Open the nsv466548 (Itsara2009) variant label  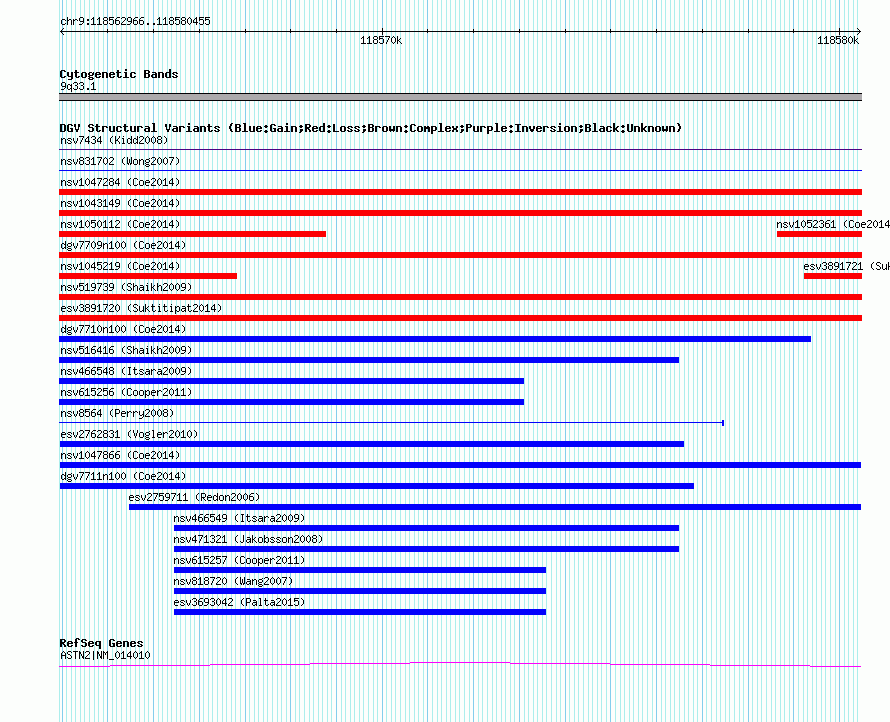[126, 371]
